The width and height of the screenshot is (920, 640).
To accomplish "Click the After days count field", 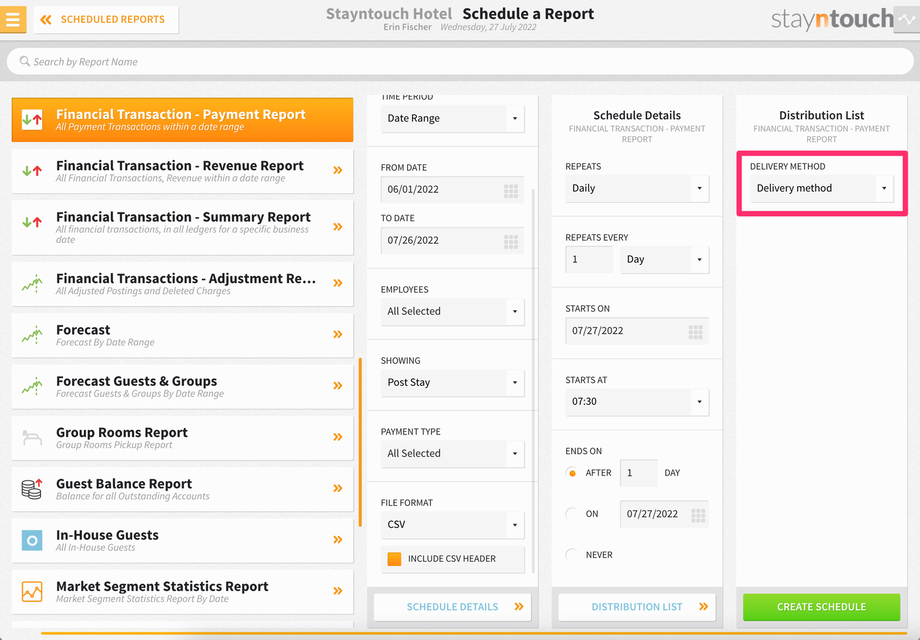I will click(x=638, y=473).
